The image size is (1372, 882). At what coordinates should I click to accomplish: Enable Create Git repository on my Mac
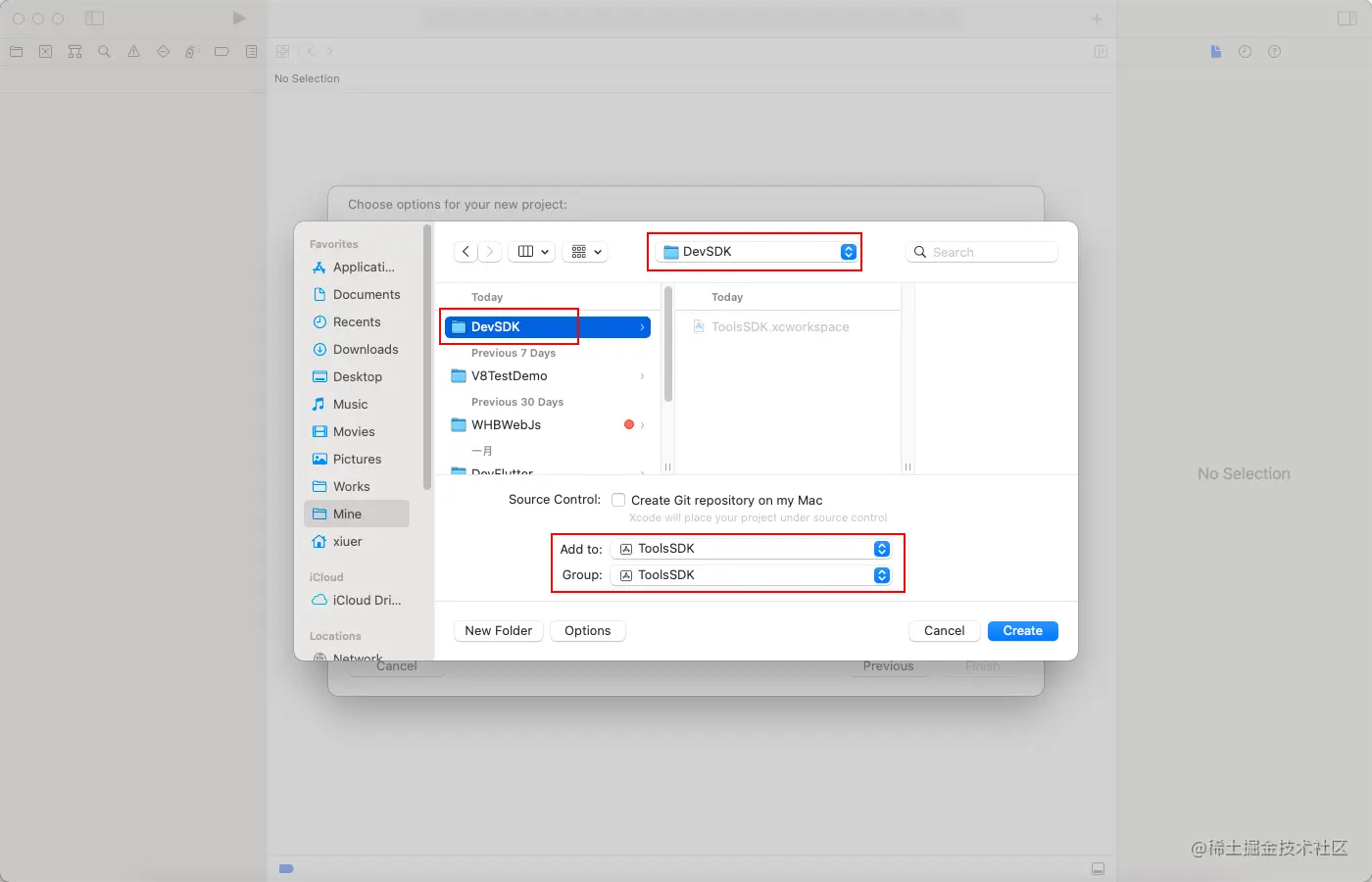click(618, 500)
